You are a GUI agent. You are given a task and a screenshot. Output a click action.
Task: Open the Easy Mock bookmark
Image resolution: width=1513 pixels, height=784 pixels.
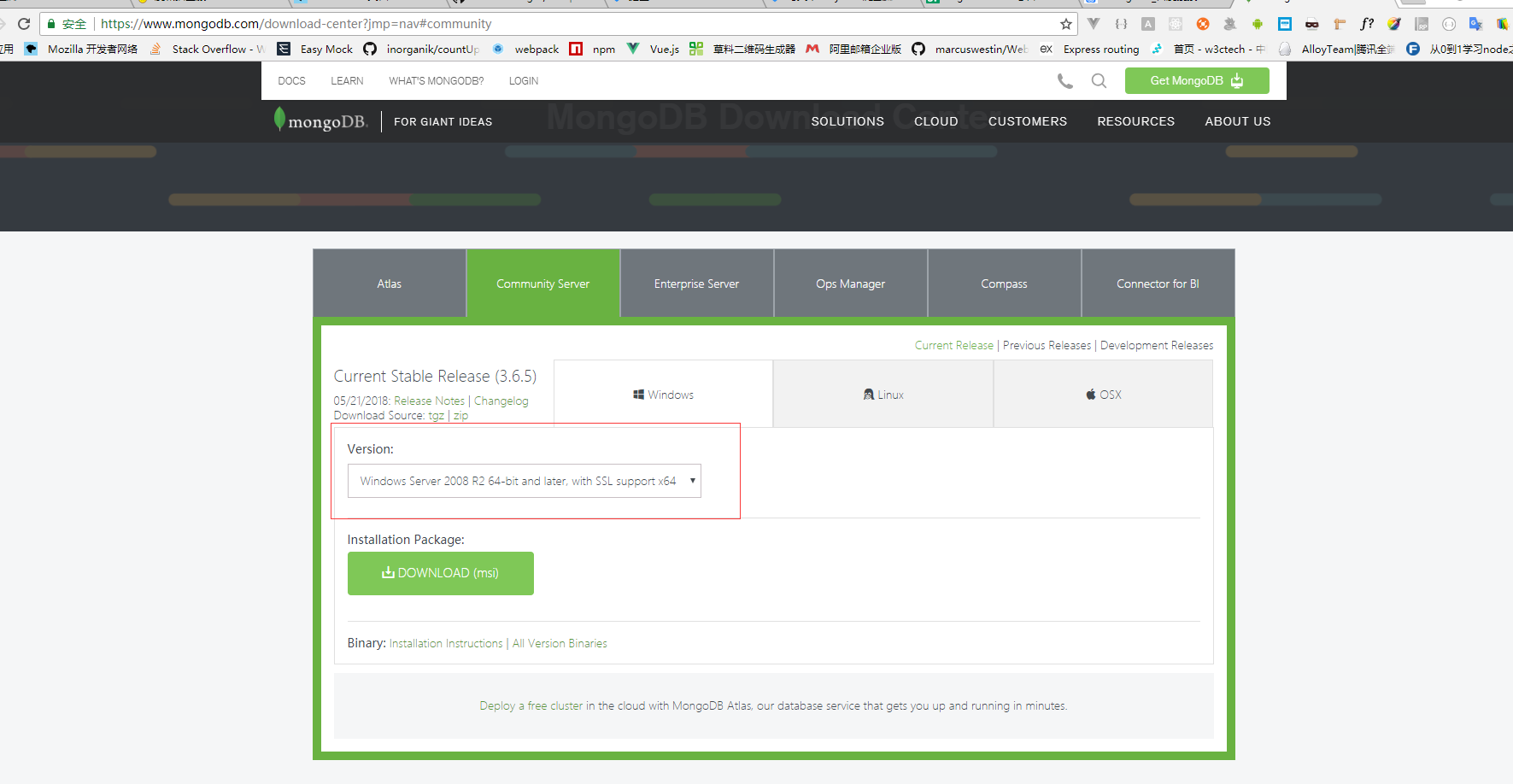tap(315, 50)
